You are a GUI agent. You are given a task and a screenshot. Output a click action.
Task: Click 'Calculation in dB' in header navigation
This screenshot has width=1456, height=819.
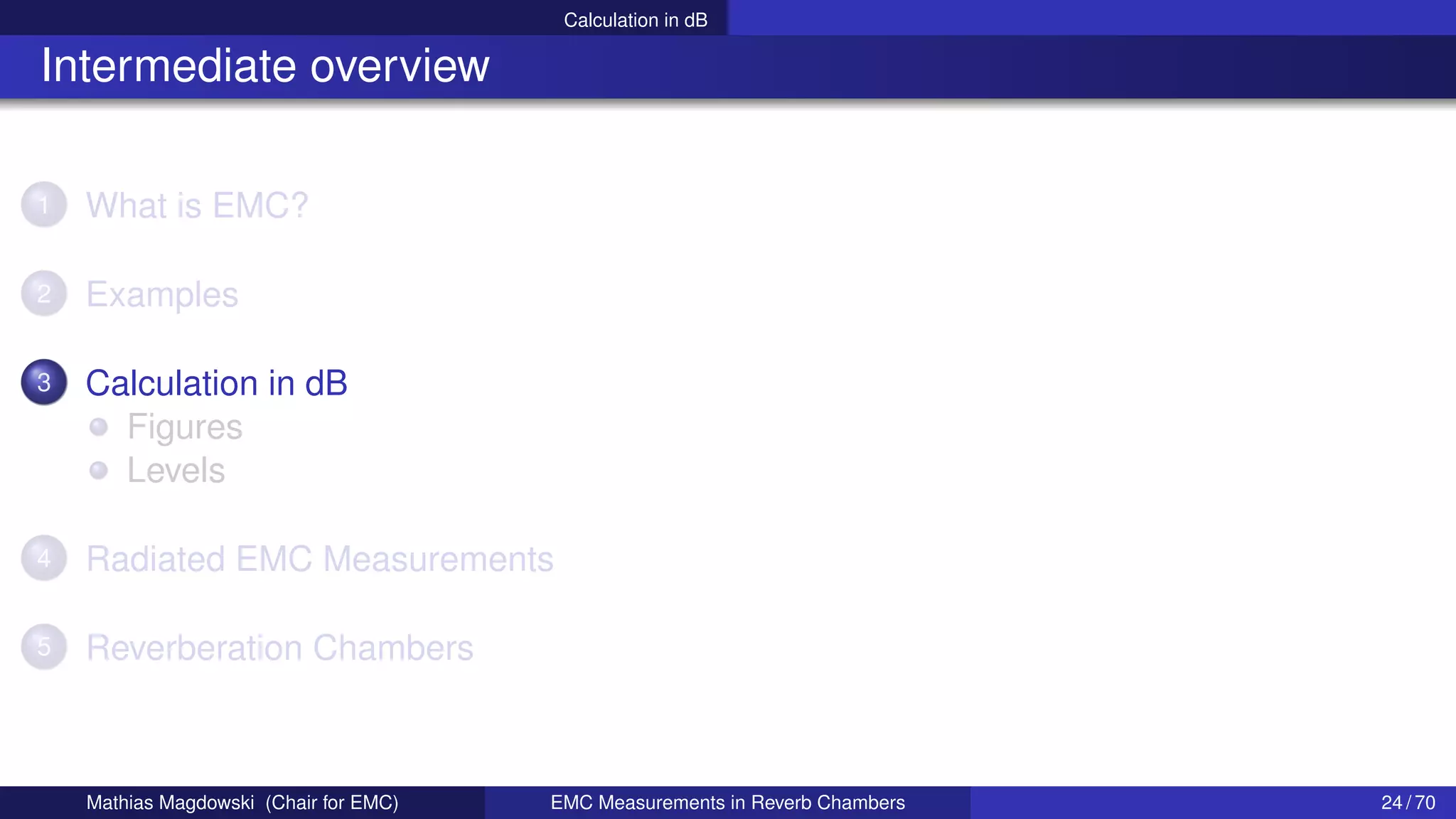tap(635, 20)
